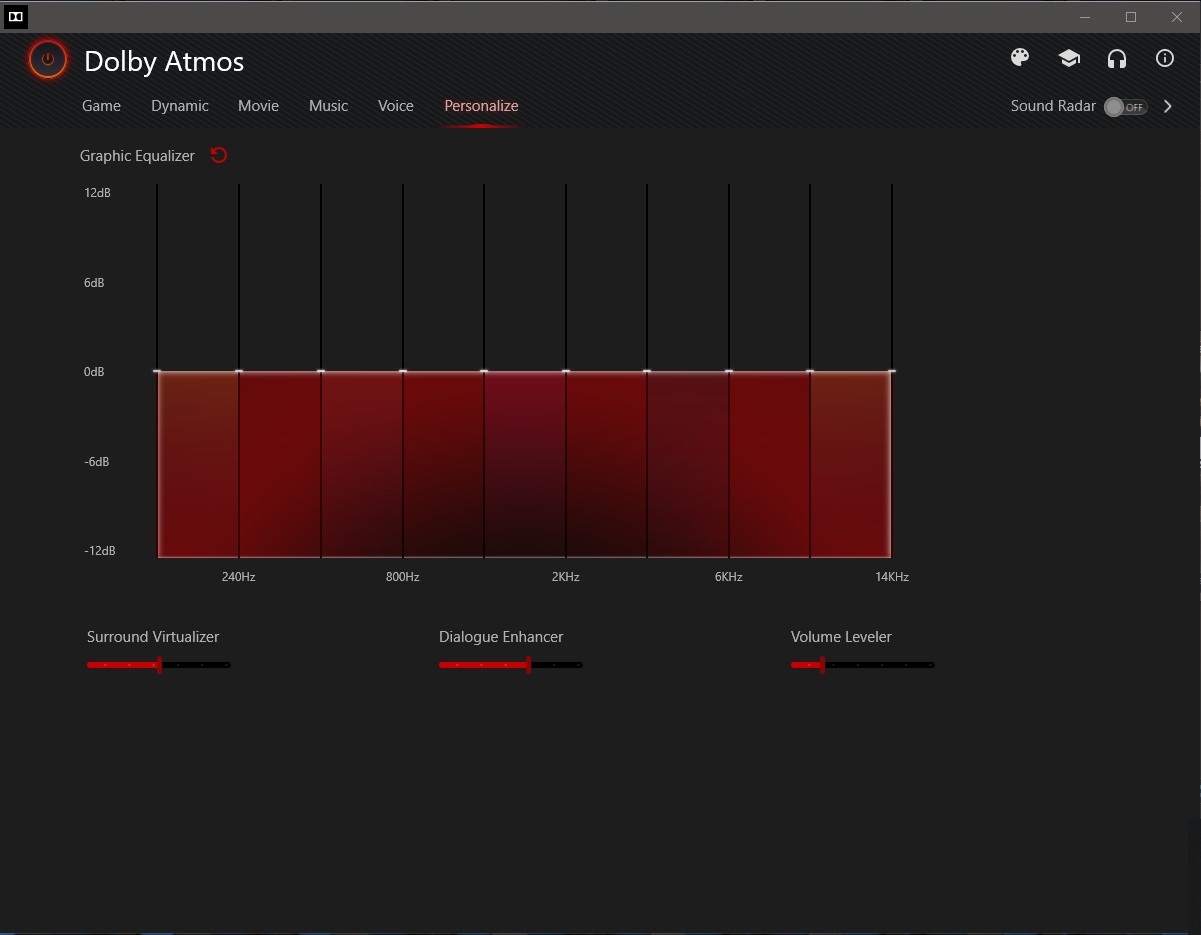Open the color theme palette icon

(1020, 58)
